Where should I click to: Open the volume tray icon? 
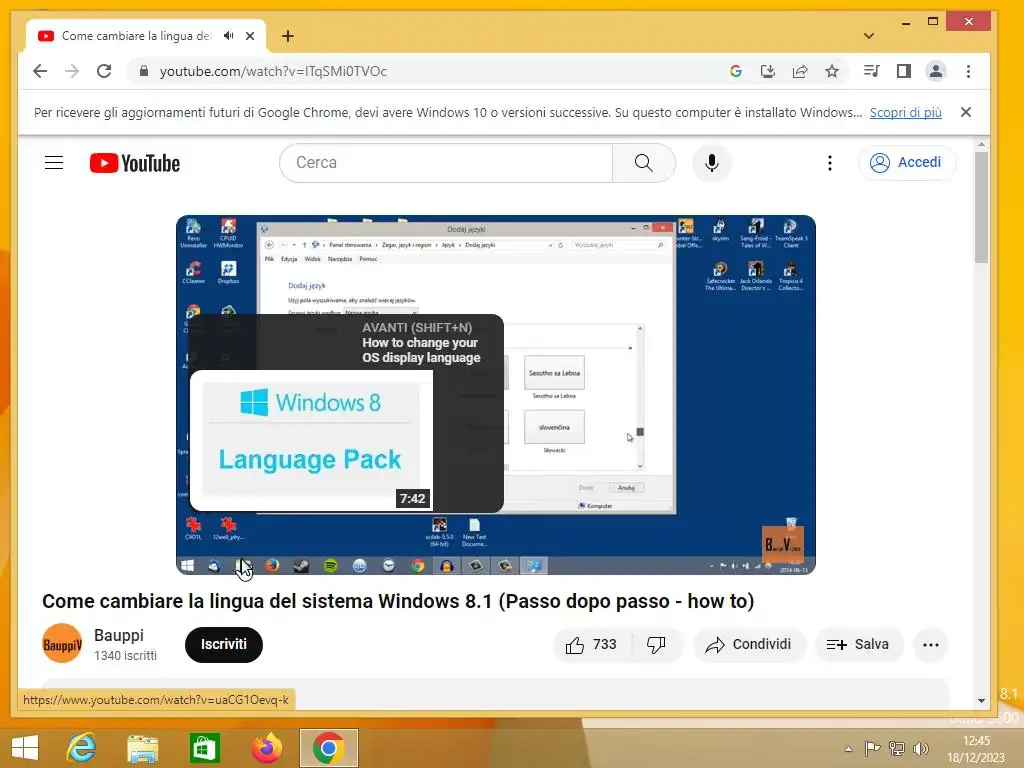pyautogui.click(x=921, y=749)
